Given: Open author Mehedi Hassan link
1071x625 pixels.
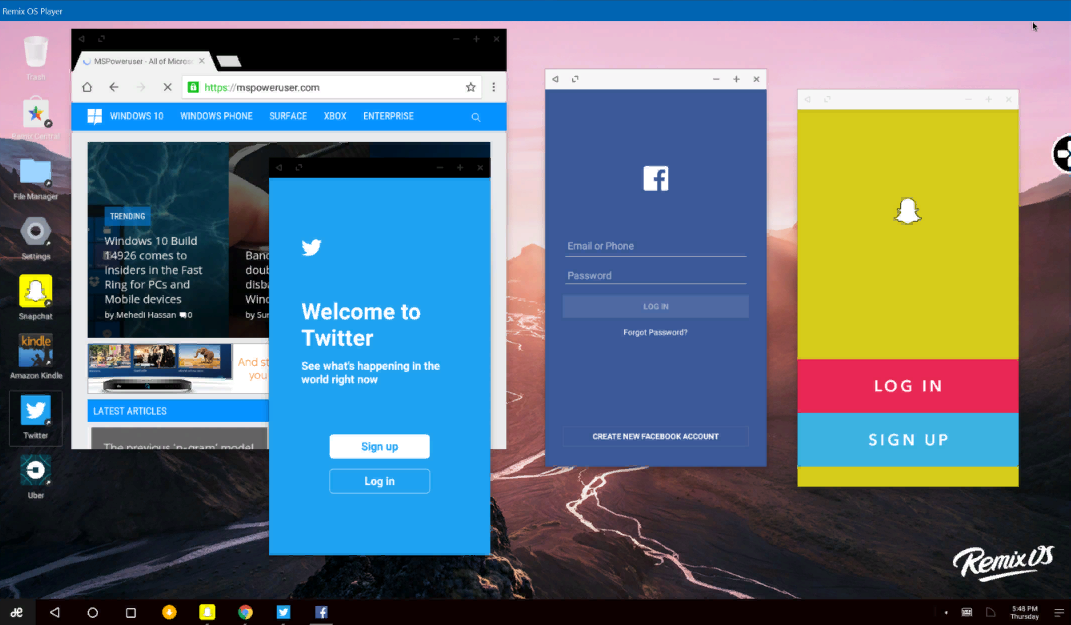Looking at the screenshot, I should click(145, 315).
